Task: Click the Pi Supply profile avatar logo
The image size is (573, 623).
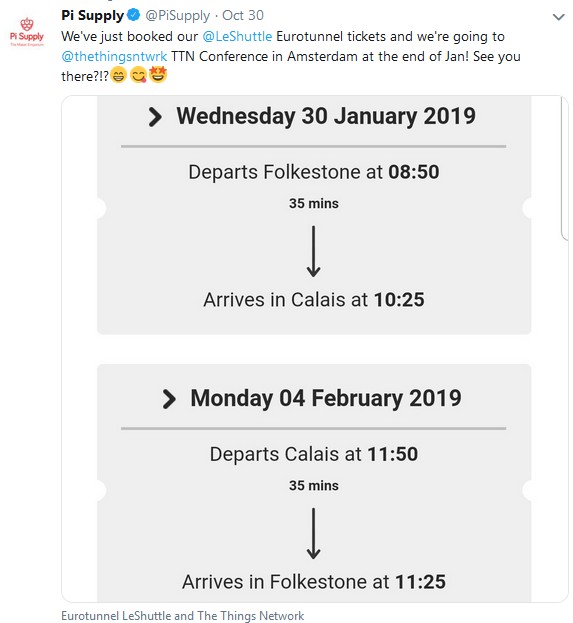Action: pyautogui.click(x=27, y=31)
